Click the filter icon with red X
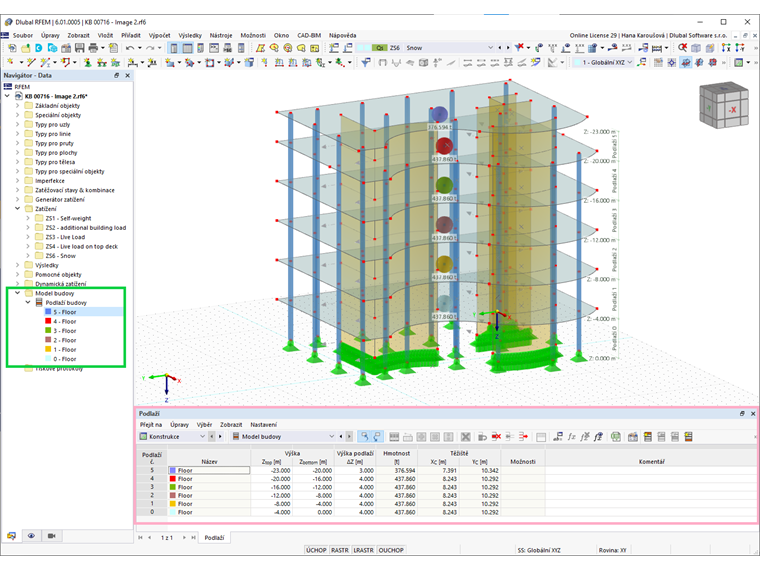The width and height of the screenshot is (760, 570). (519, 48)
